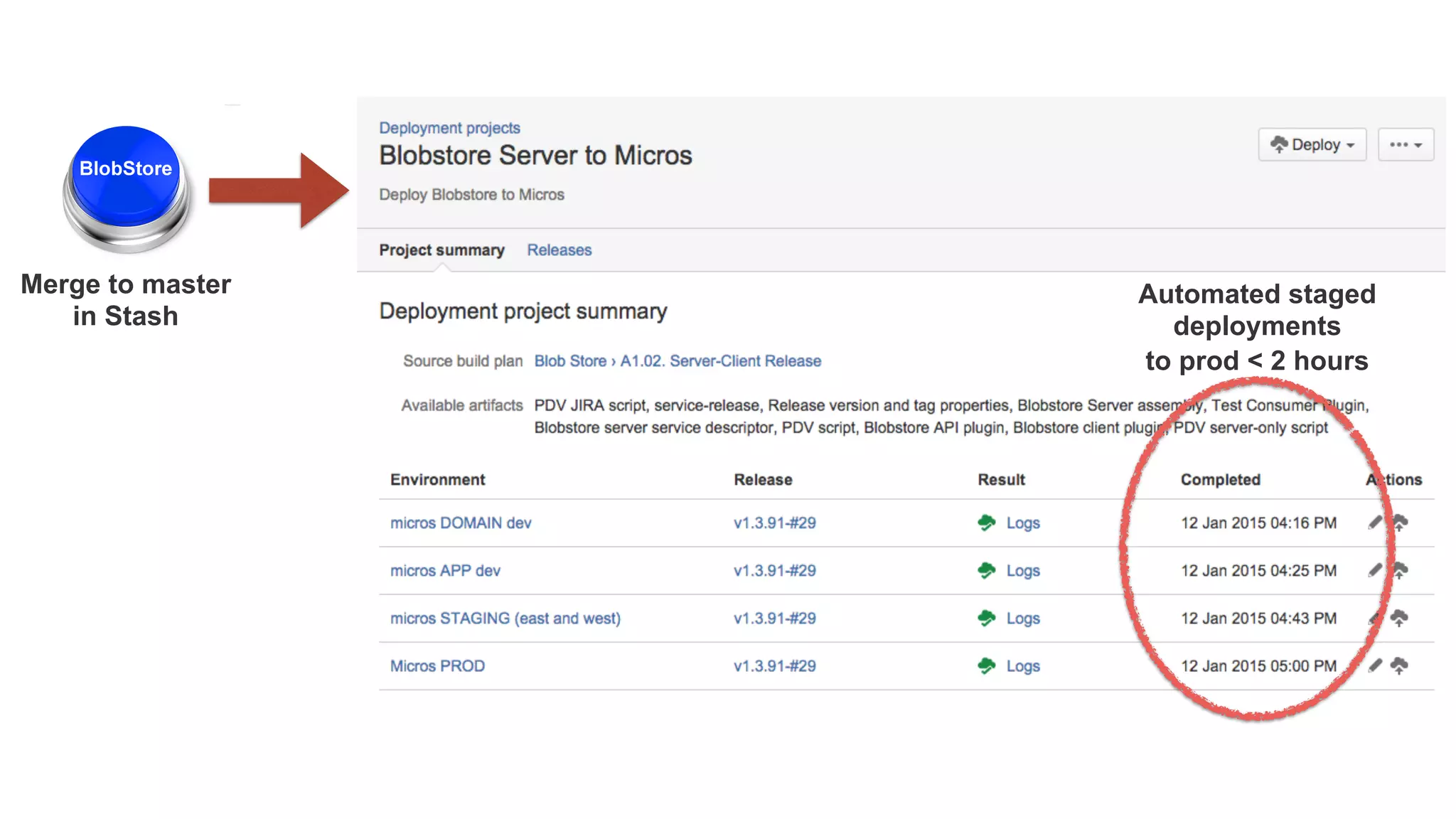Select '12 Jan 2015 04:25 PM' completed time
This screenshot has height=819, width=1456.
click(x=1258, y=571)
